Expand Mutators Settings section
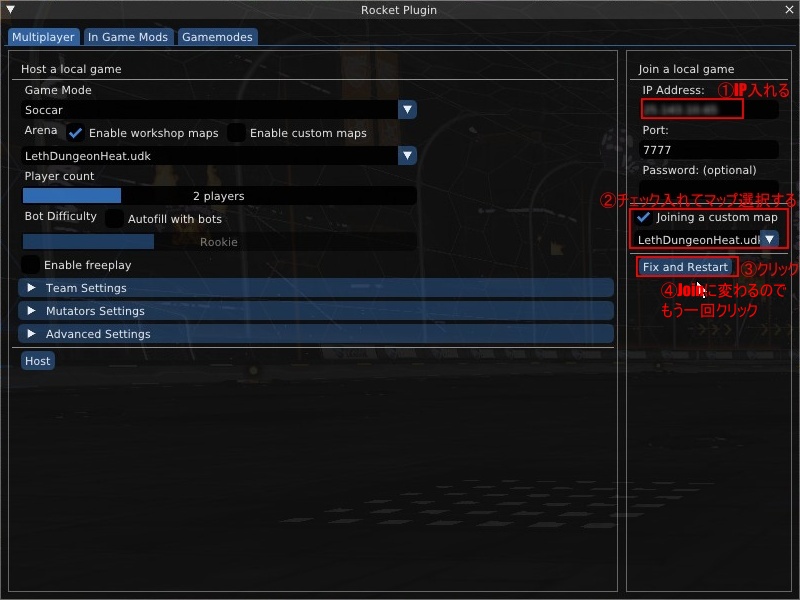Screen dimensions: 800x600 (x=316, y=311)
